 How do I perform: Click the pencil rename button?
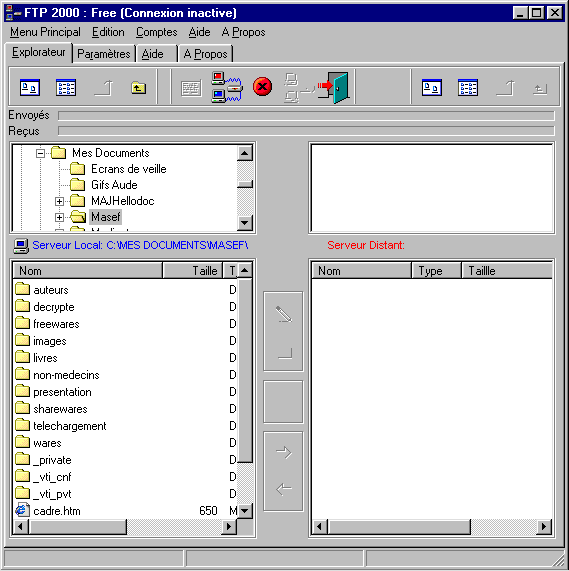284,314
